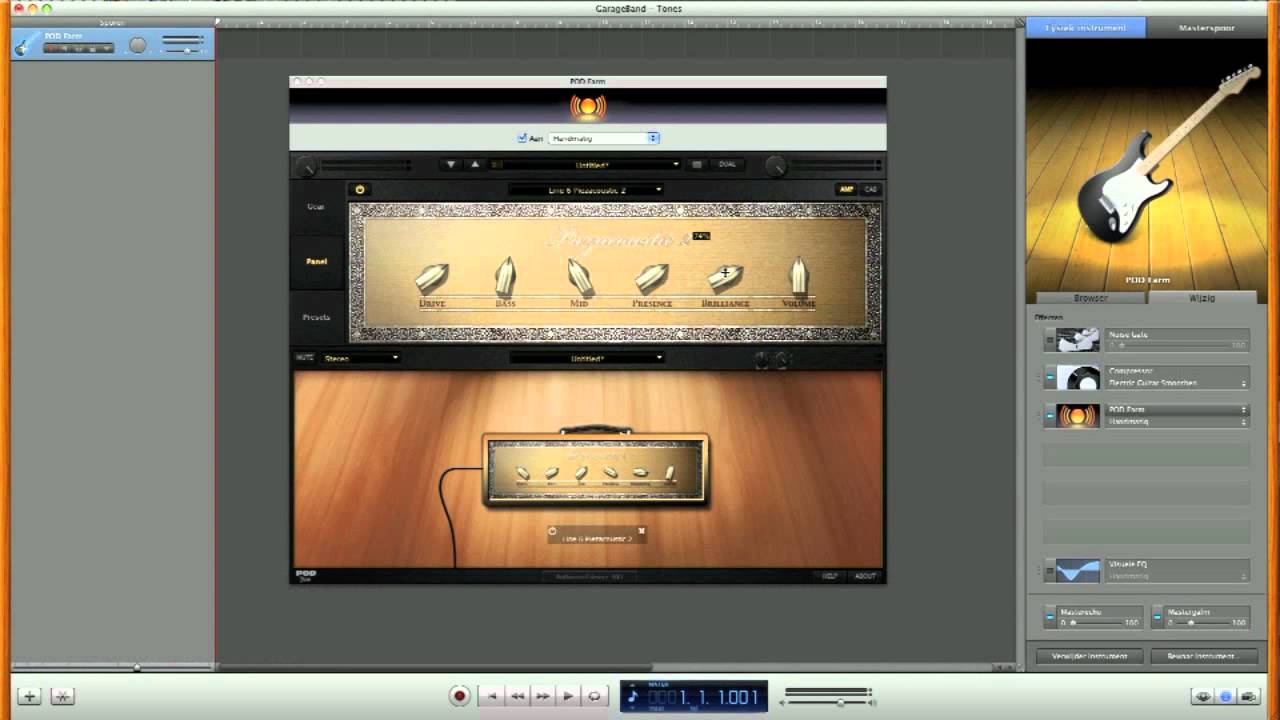The width and height of the screenshot is (1280, 720).
Task: Open the Electric Guitar Smoothen preset dropdown
Action: tap(1178, 383)
